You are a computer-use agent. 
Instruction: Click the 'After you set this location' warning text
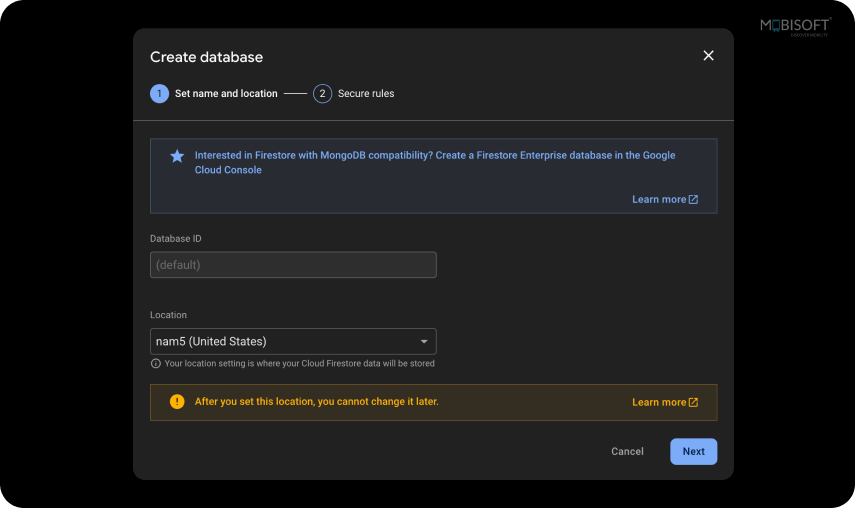(x=316, y=402)
